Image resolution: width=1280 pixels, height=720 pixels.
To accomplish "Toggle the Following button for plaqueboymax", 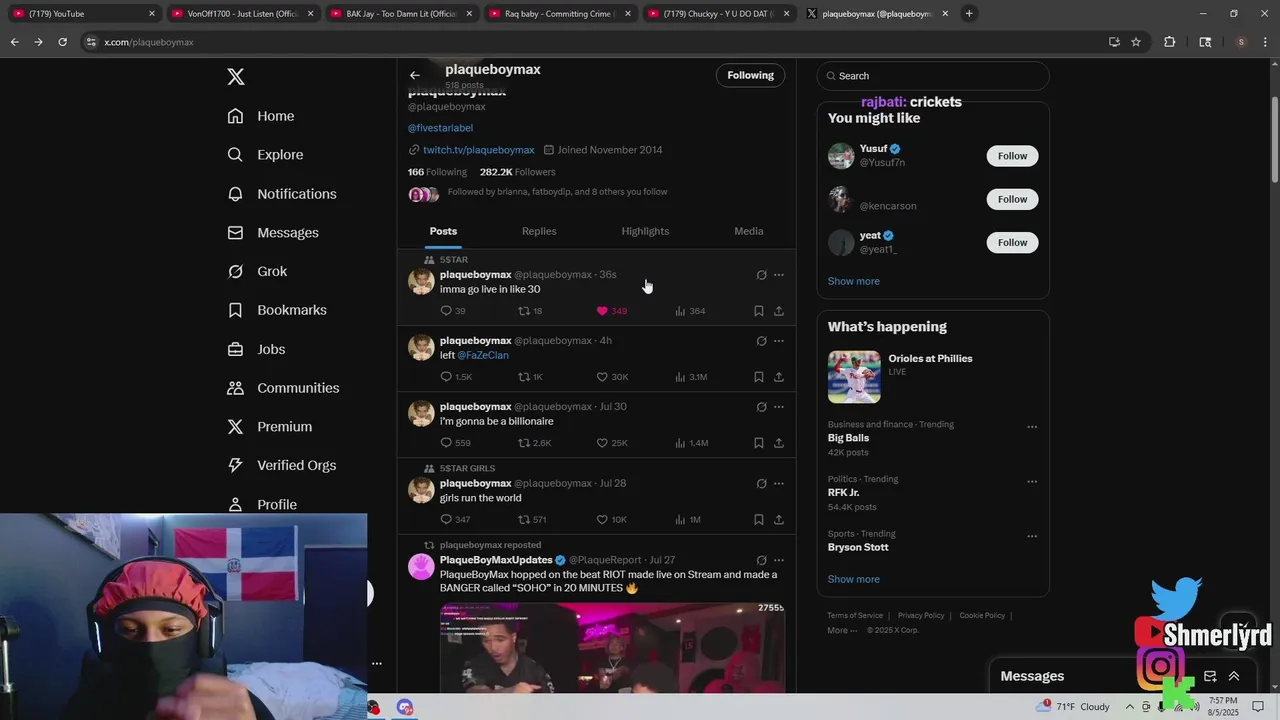I will (750, 75).
